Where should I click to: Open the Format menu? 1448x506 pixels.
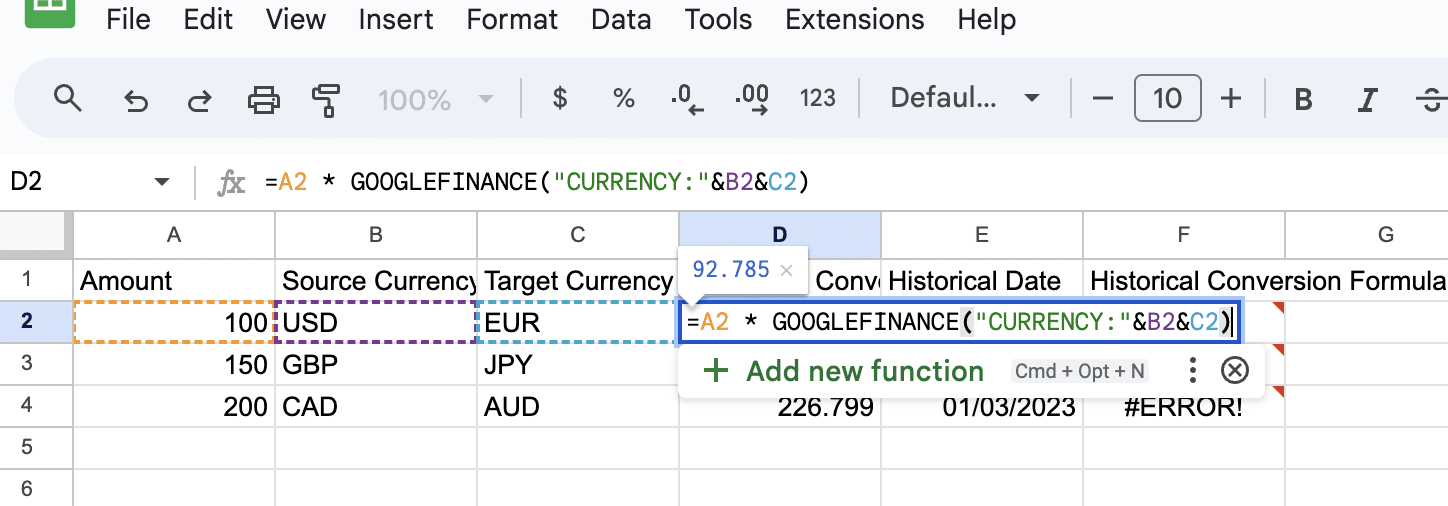[513, 19]
